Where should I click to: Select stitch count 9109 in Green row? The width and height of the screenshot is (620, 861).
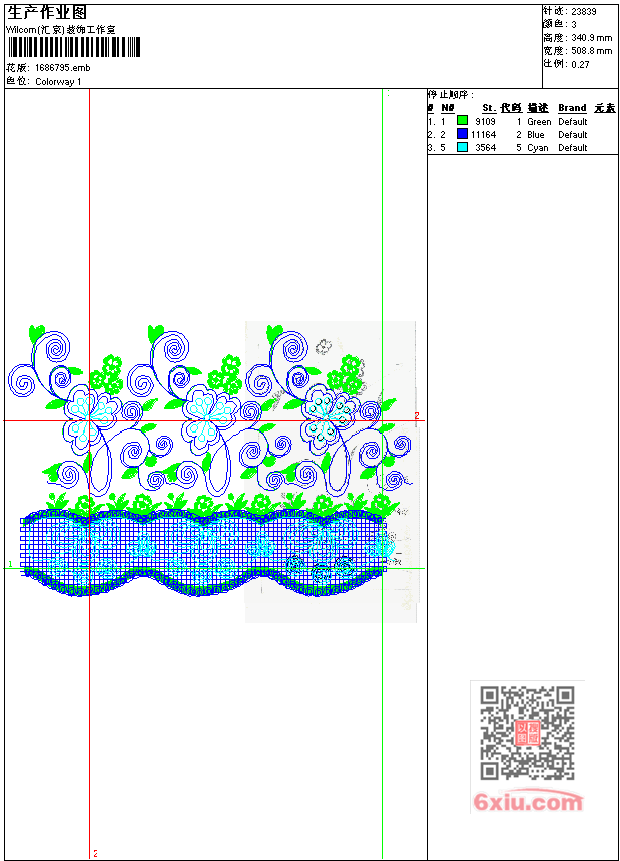(x=485, y=121)
